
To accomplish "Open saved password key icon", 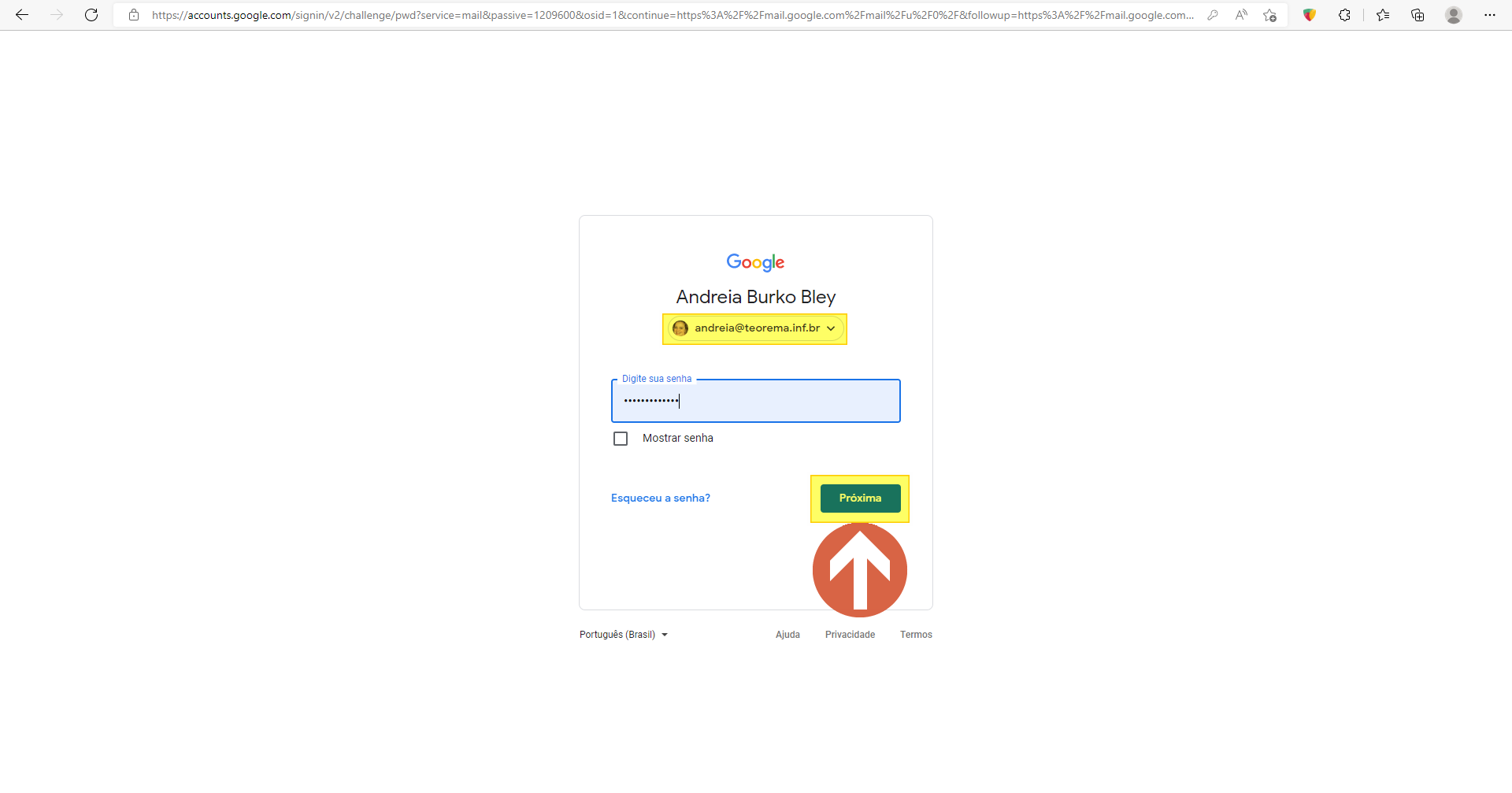I will coord(1213,15).
